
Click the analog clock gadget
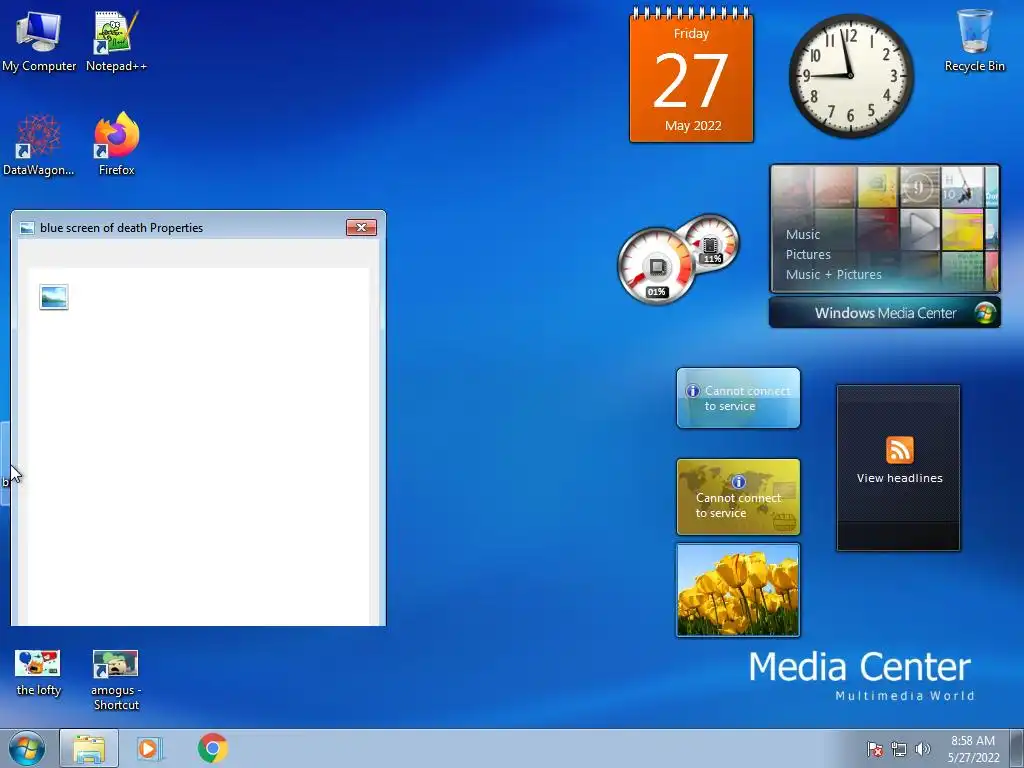[x=850, y=75]
